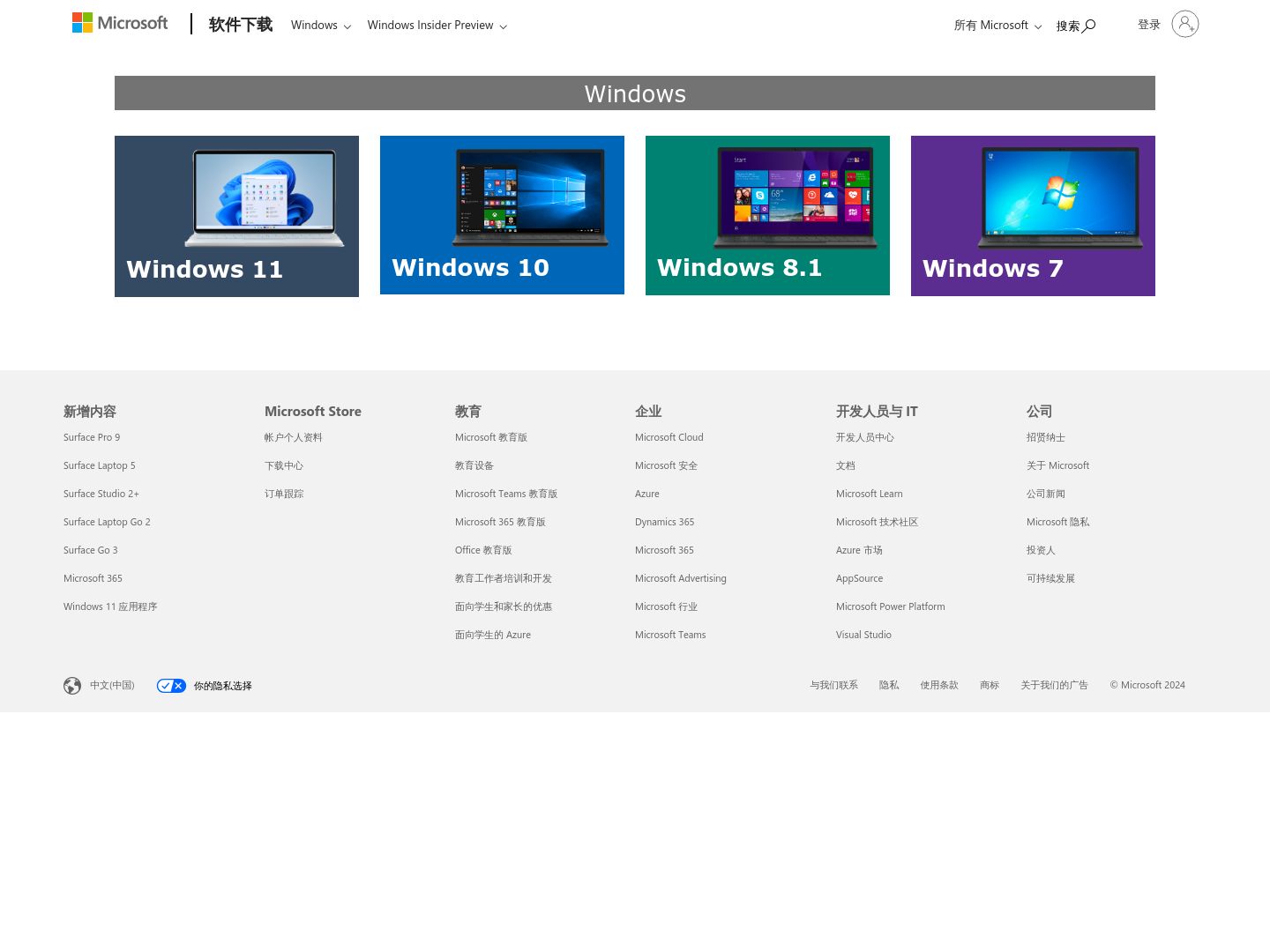Open the Windows 11 tile
1270x952 pixels.
point(236,216)
